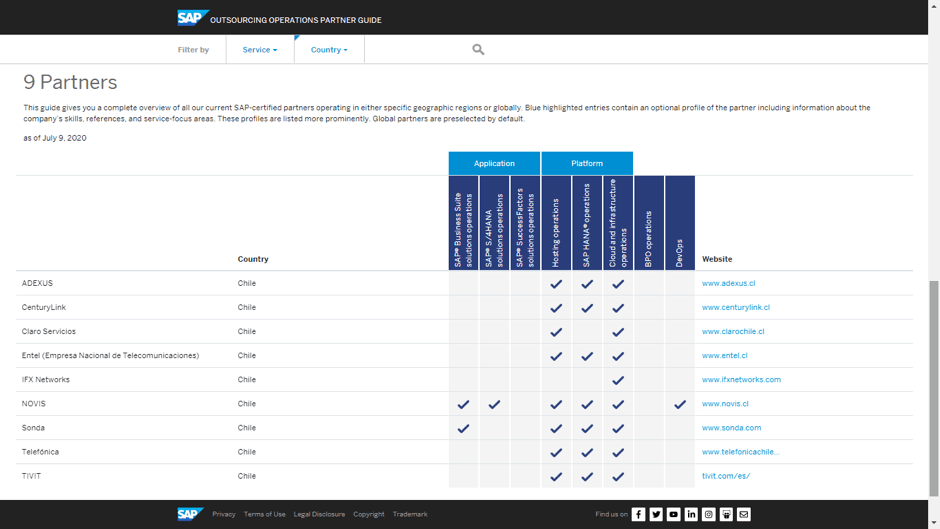Open the www.novis.cl website link
Image resolution: width=940 pixels, height=529 pixels.
(x=725, y=404)
